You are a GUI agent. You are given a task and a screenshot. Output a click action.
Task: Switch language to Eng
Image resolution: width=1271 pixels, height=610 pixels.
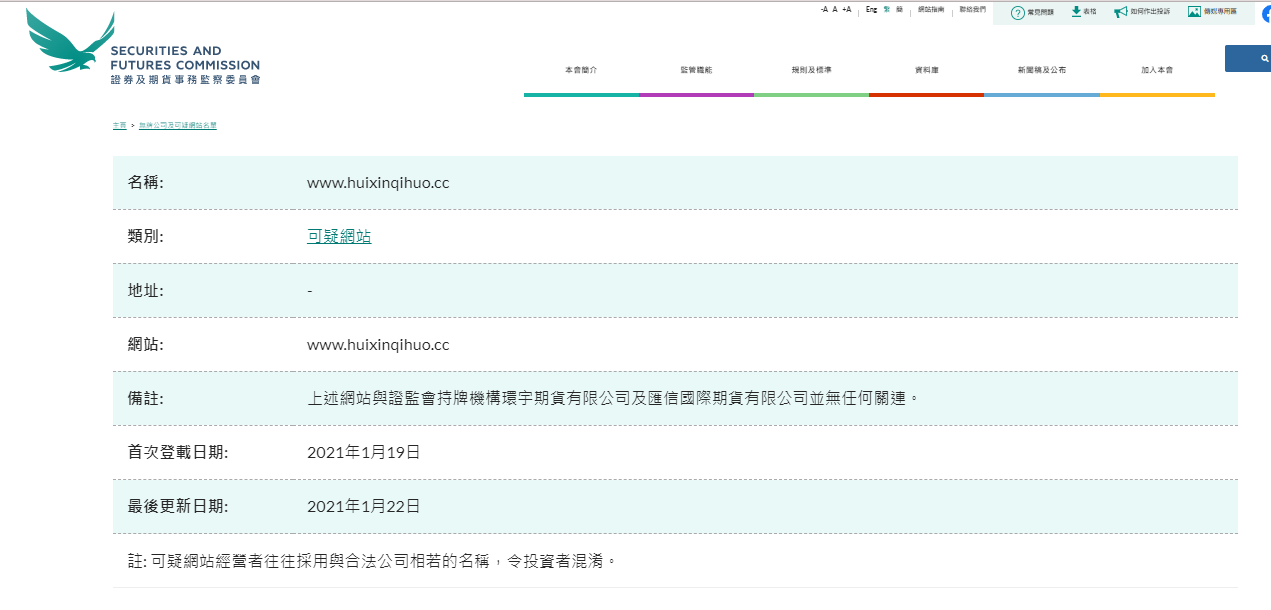pos(871,9)
